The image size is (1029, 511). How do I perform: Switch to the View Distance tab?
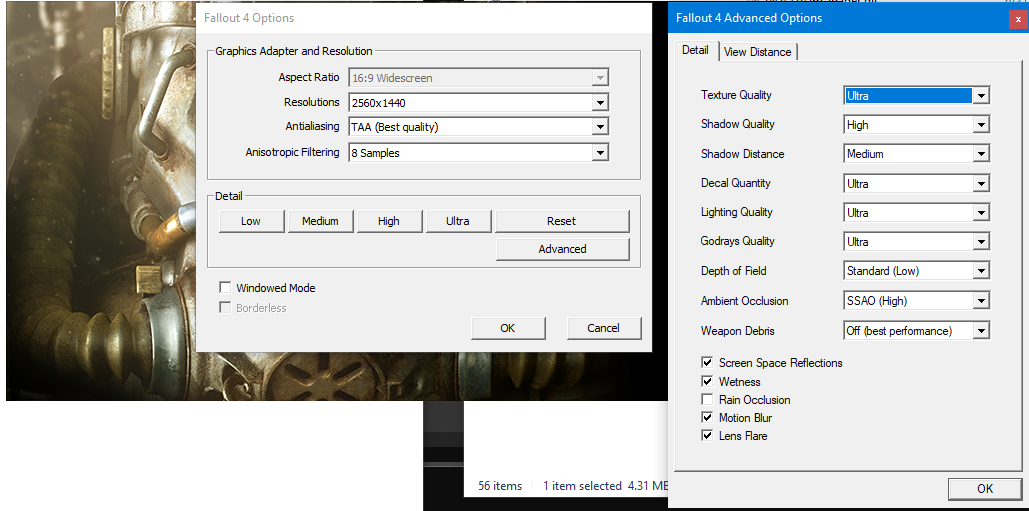(x=757, y=52)
